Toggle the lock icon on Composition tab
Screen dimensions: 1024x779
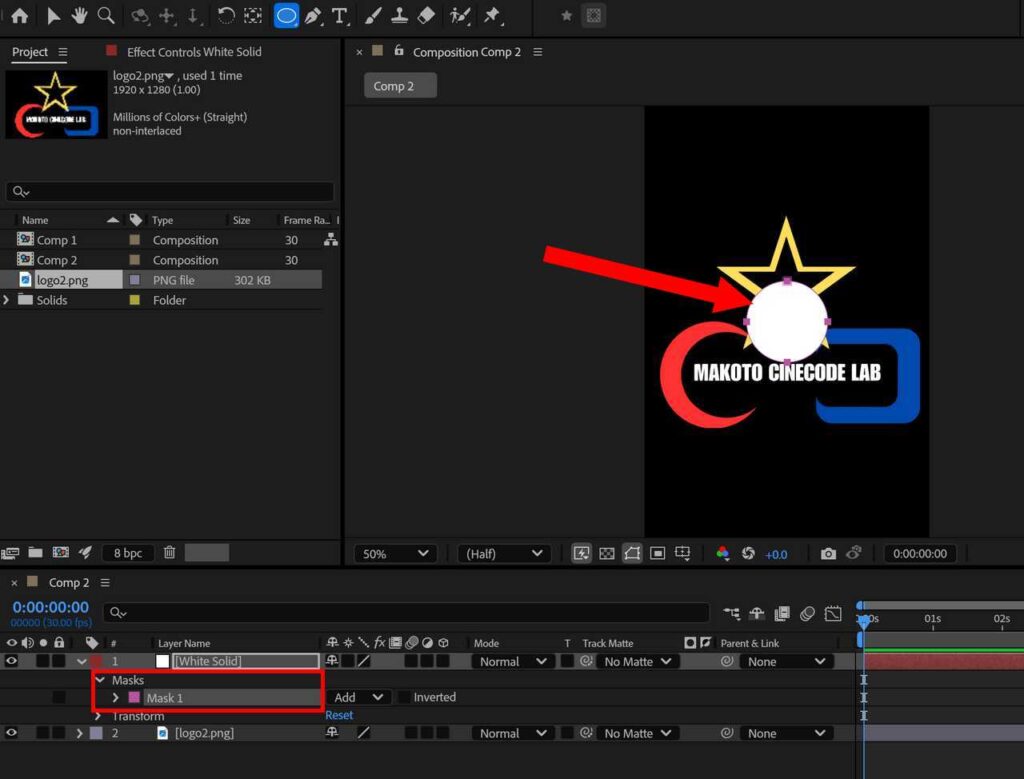coord(398,51)
